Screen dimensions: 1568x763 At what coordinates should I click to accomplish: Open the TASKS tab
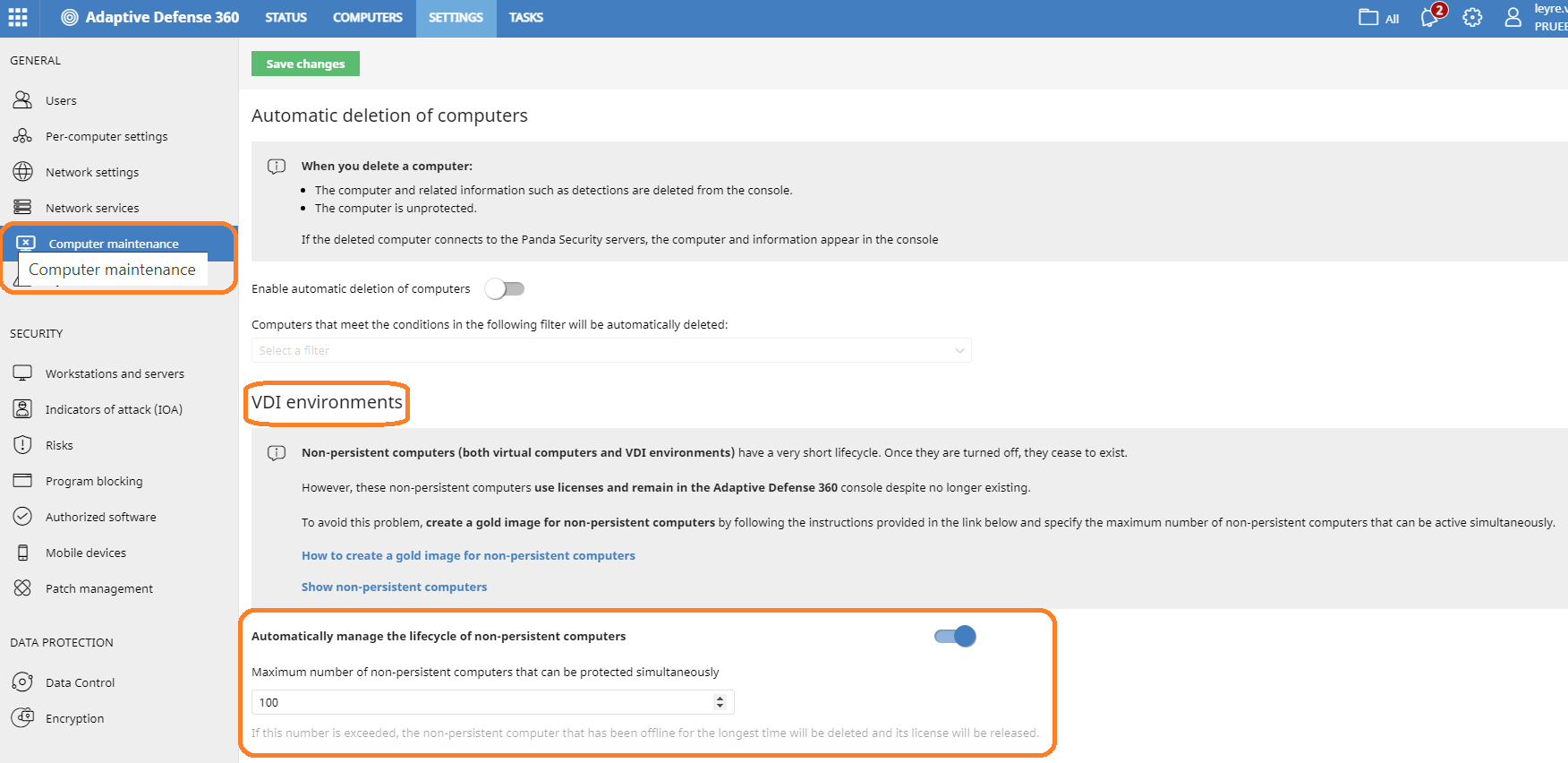(525, 17)
